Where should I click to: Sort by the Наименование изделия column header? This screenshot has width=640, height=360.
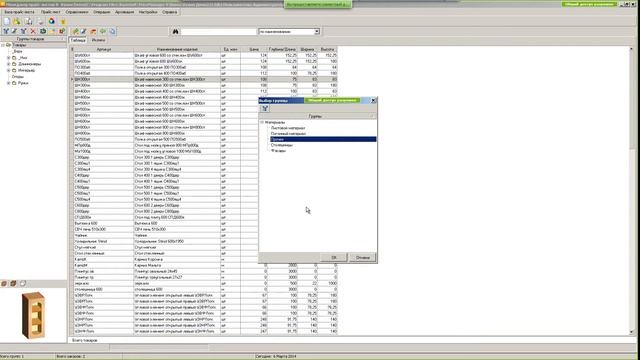tap(177, 49)
